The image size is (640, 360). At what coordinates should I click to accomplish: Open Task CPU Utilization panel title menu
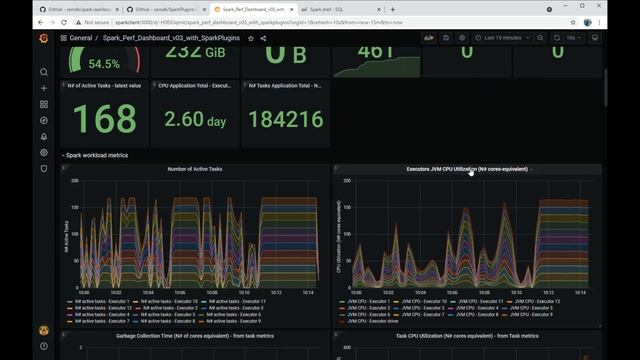(x=467, y=336)
